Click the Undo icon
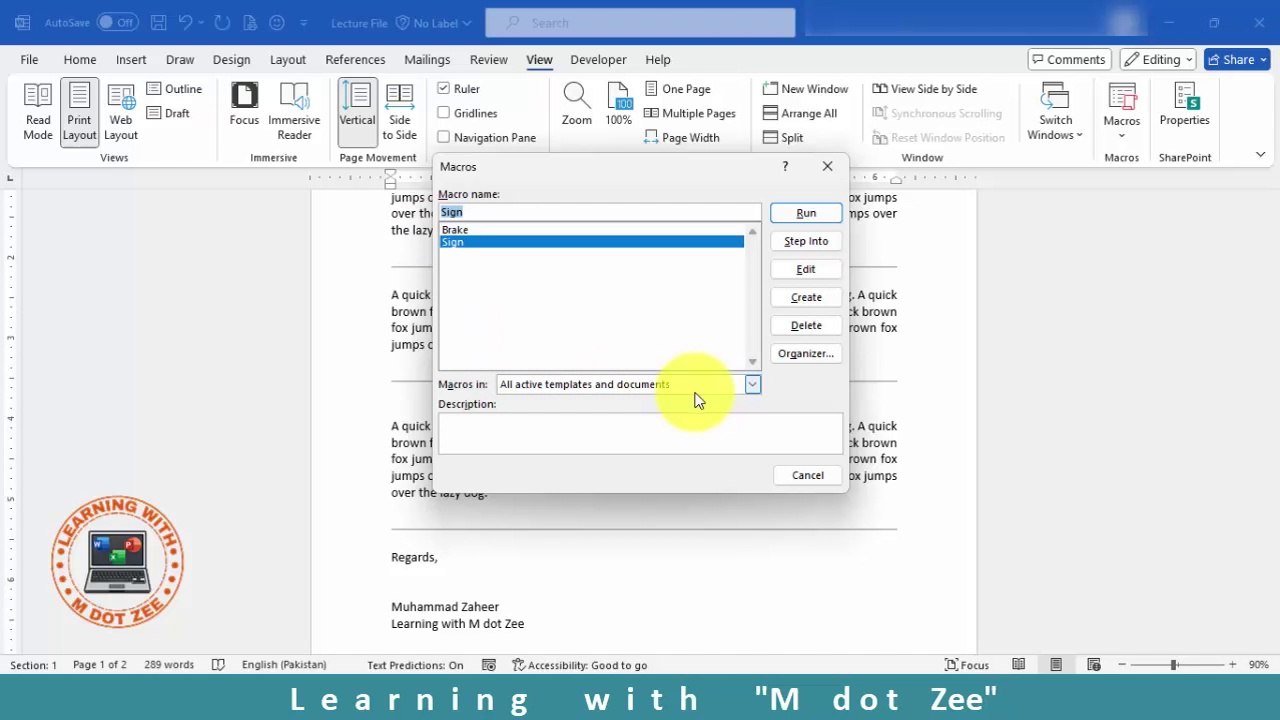1280x720 pixels. coord(185,22)
